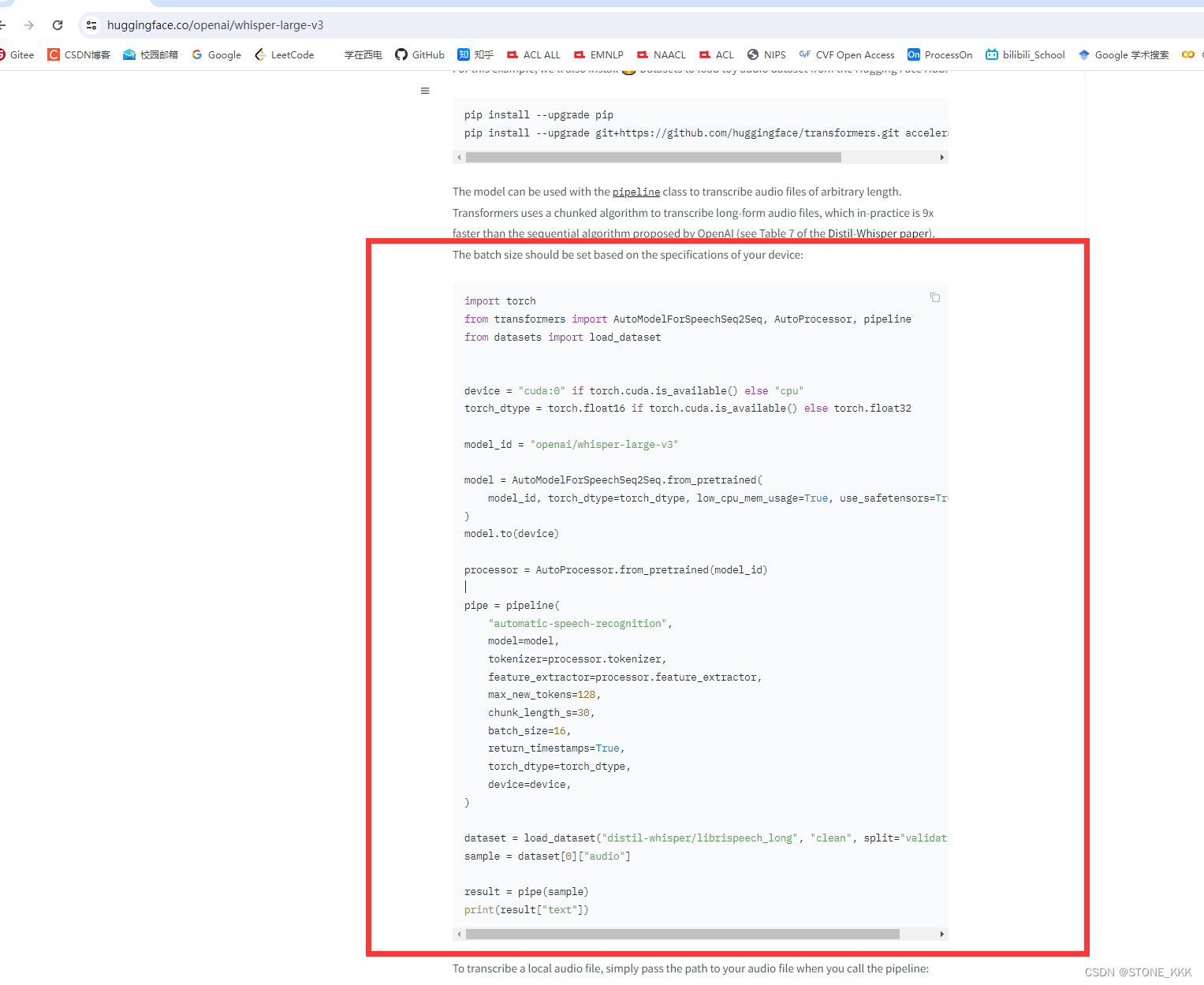Click the "openai/whisper-large-v3" model_id string

coord(604,445)
